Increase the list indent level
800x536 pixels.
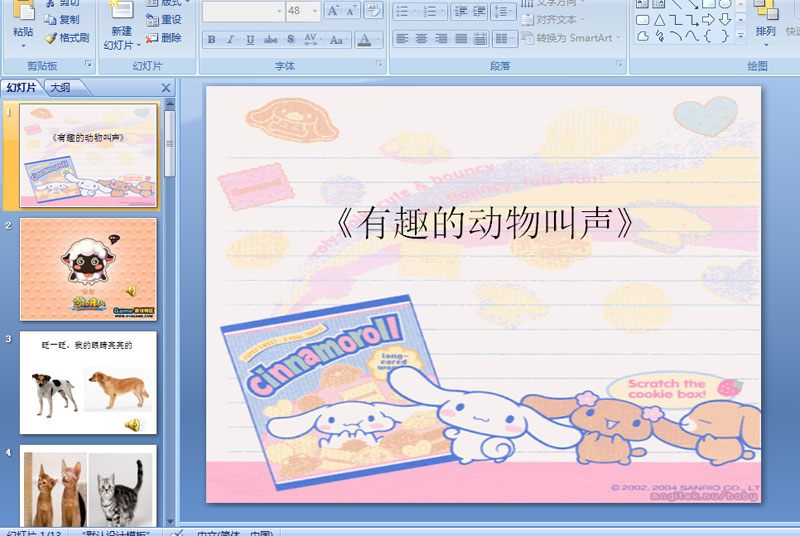coord(479,11)
